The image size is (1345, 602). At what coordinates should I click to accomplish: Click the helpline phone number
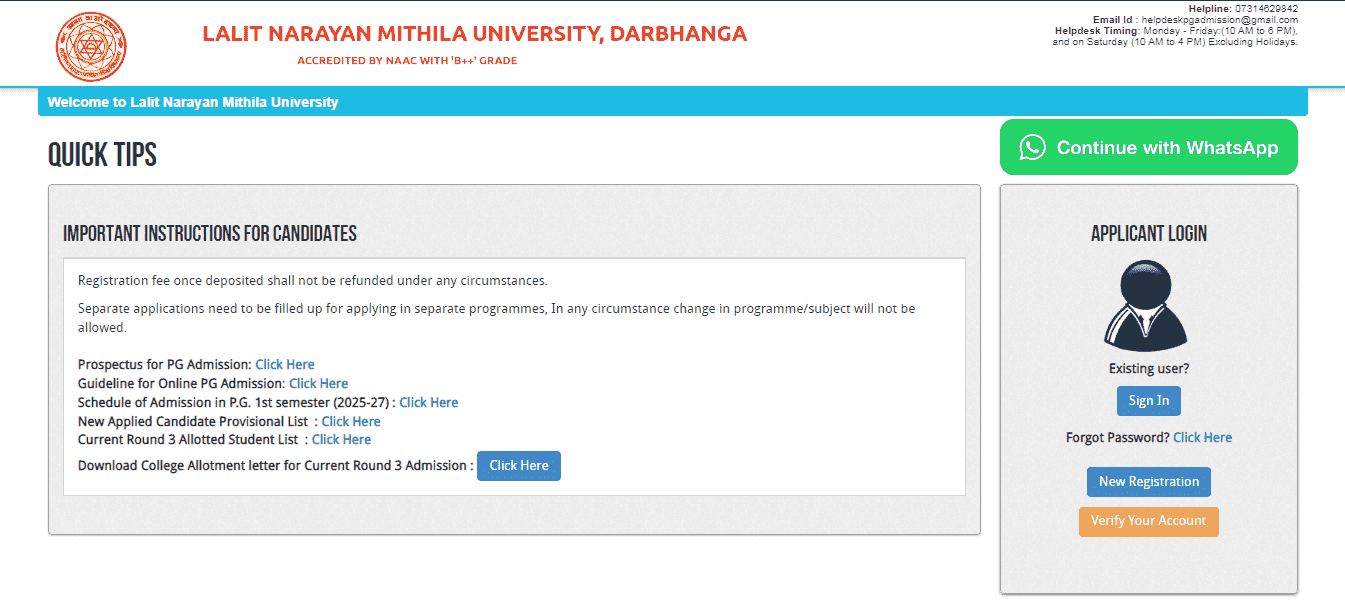[1266, 9]
